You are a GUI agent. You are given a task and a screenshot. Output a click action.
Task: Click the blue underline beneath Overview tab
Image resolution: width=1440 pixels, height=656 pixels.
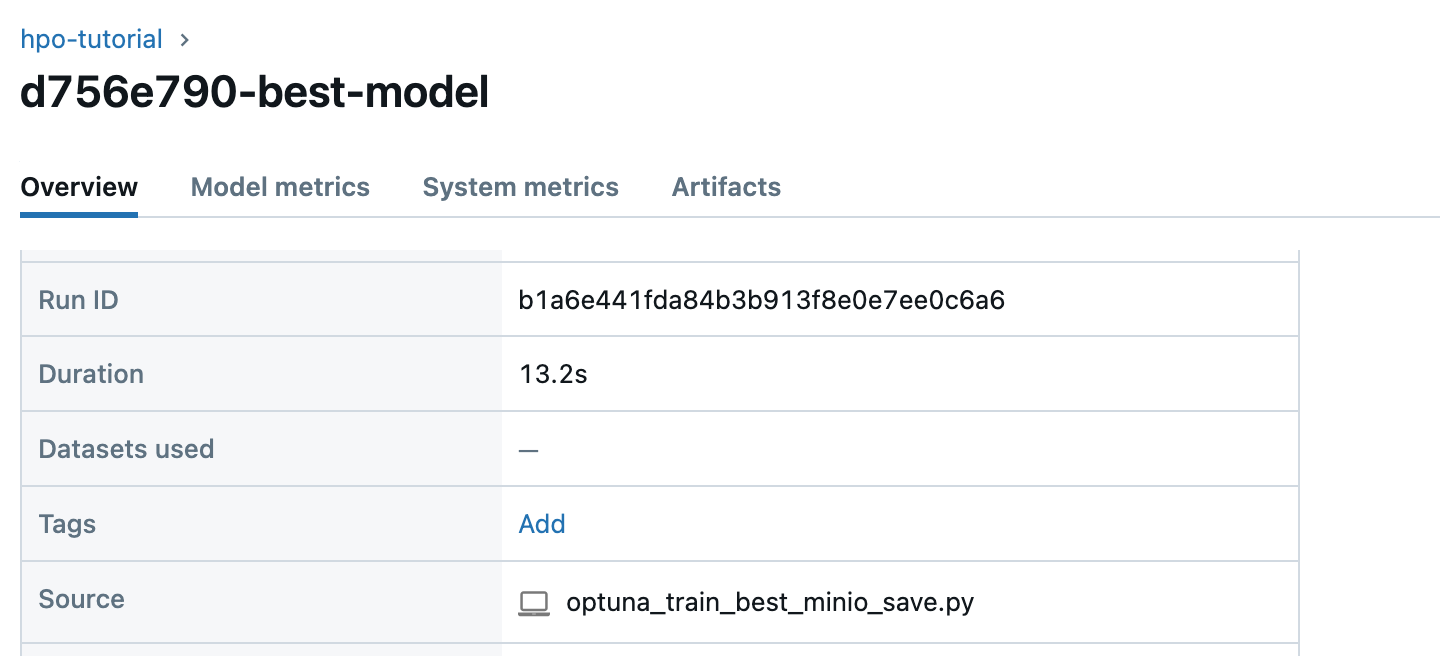coord(79,214)
